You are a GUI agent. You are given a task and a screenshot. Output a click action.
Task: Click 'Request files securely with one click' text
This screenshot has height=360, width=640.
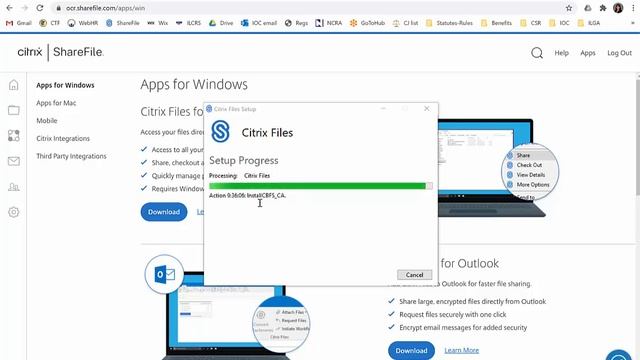point(453,314)
